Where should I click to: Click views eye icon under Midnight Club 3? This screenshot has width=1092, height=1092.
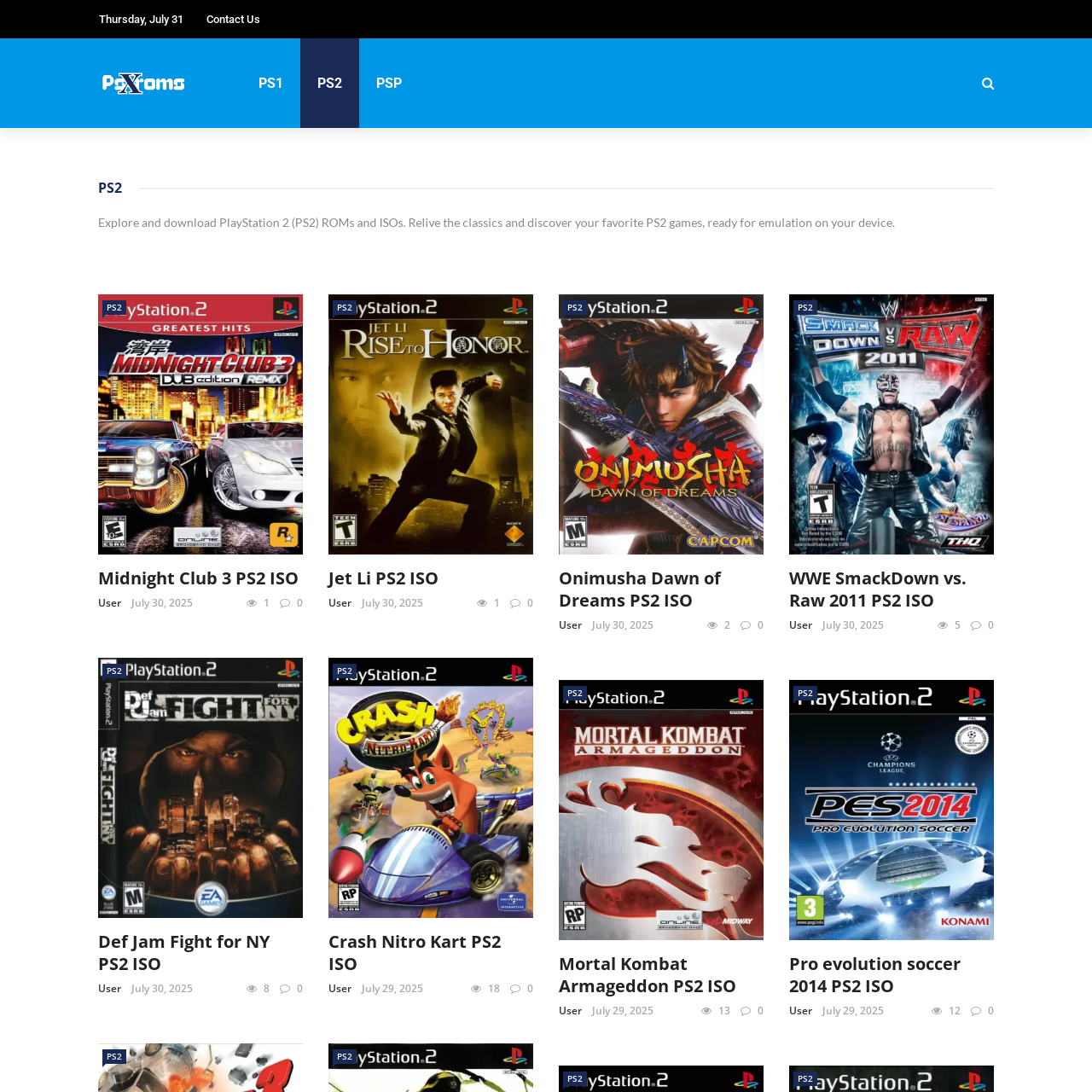click(252, 603)
